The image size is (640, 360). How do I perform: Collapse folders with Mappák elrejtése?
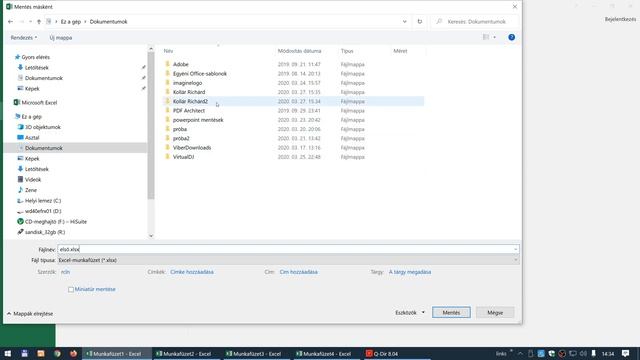point(30,314)
